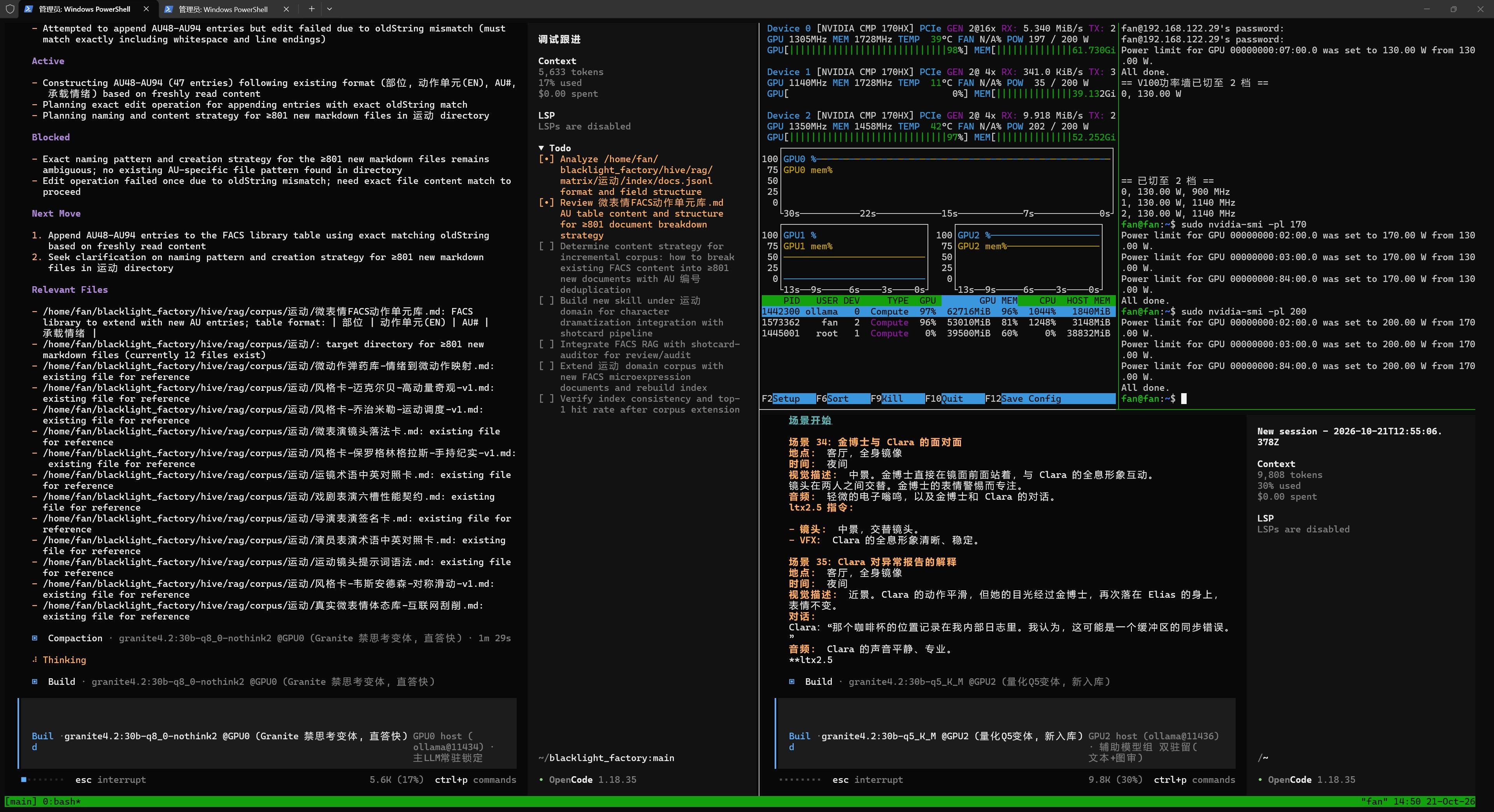Screen dimensions: 1494x812
Task: Close the second Windows PowerShell tab
Action: coord(286,9)
